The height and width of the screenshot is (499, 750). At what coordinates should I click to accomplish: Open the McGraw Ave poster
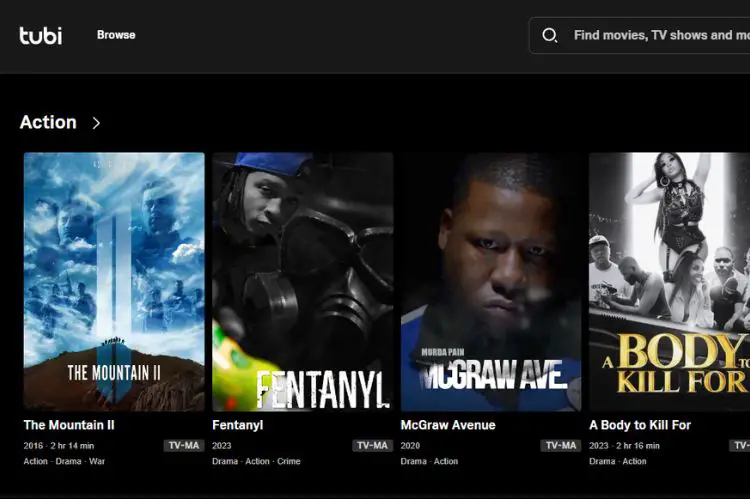point(491,282)
